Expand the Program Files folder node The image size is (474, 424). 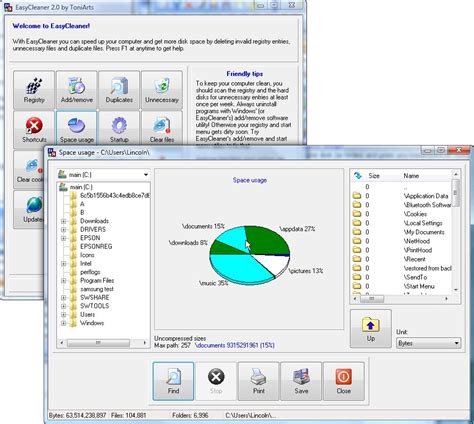click(63, 281)
